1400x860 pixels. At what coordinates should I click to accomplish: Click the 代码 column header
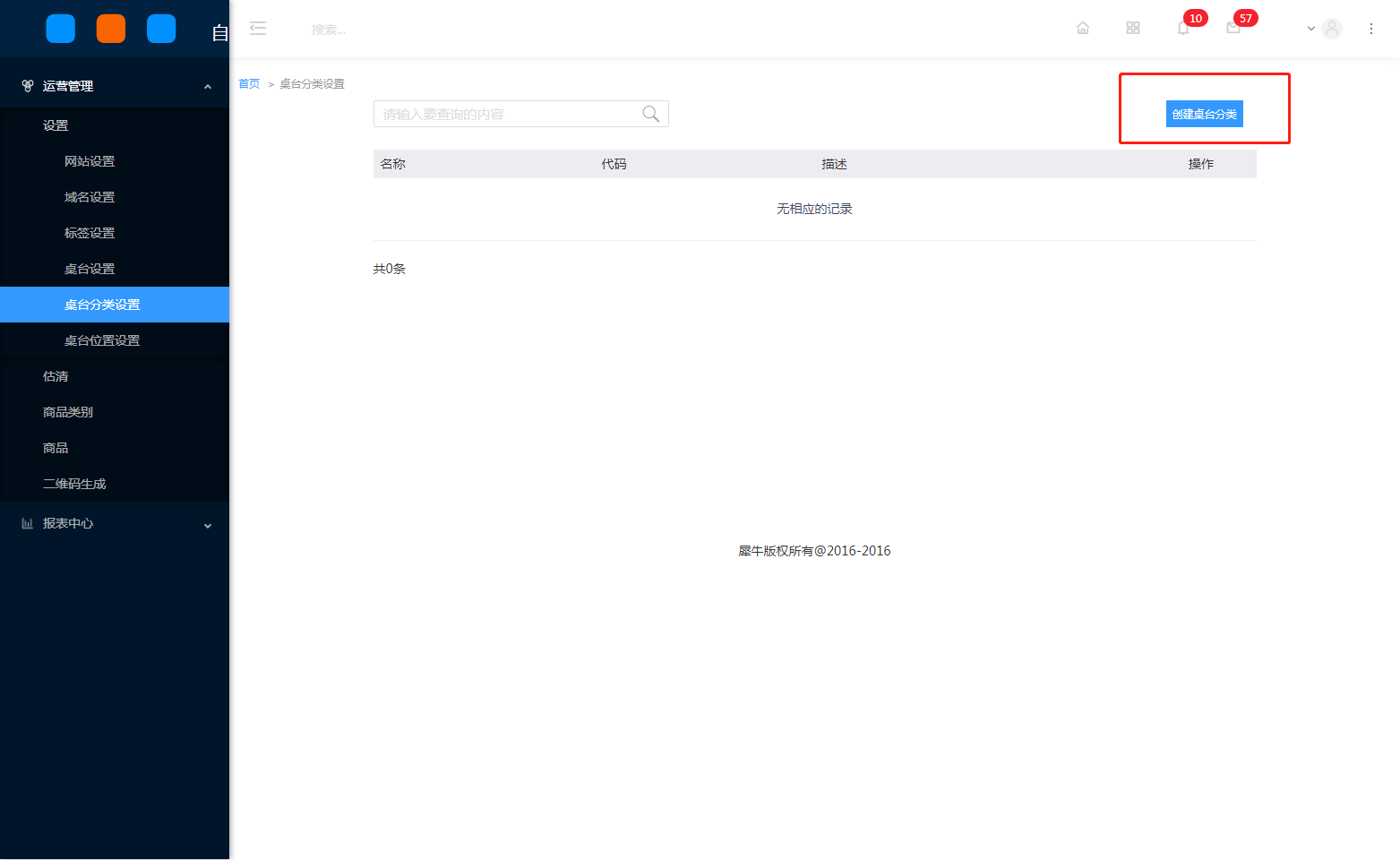[x=614, y=164]
